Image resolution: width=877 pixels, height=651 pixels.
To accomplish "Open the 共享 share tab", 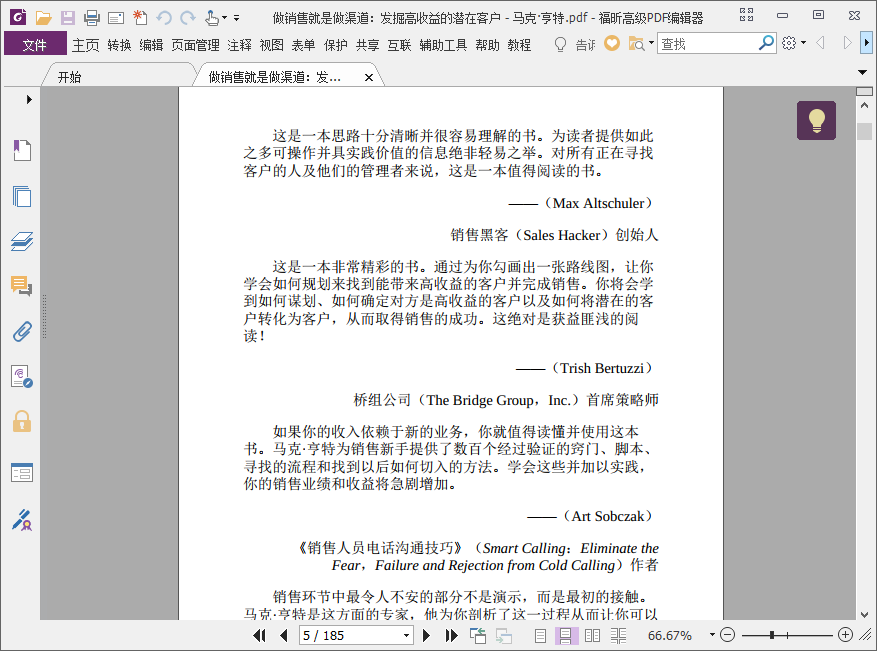I will coord(367,45).
